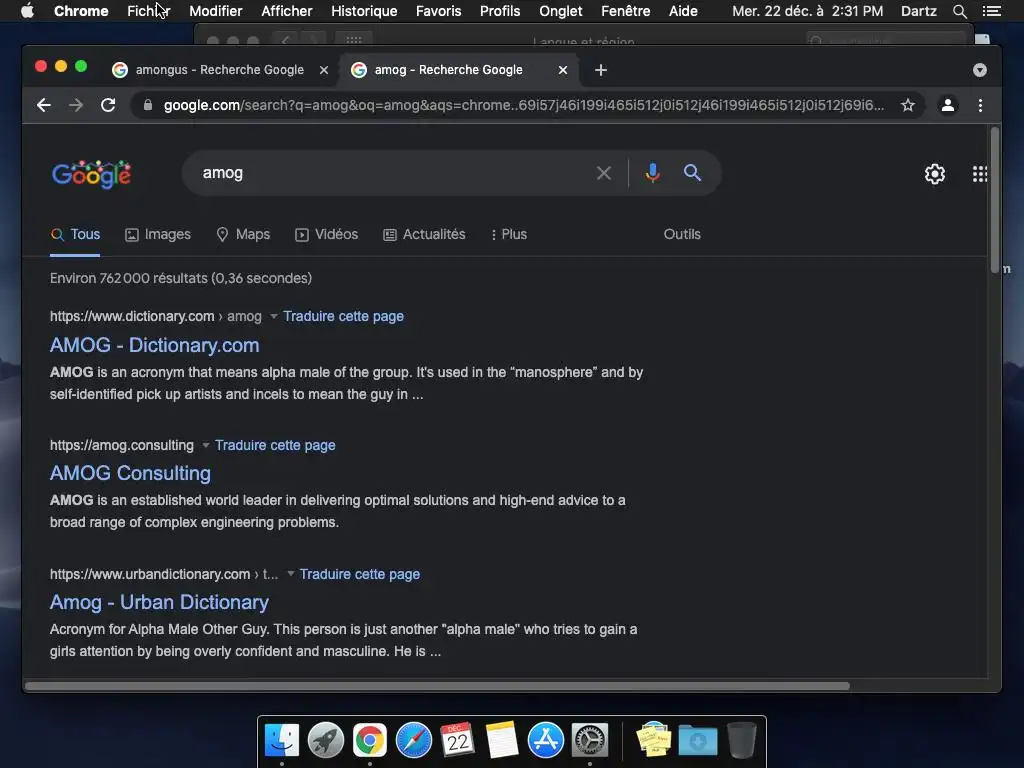Open Control Center list icon in menu bar
This screenshot has width=1024, height=768.
(x=991, y=11)
